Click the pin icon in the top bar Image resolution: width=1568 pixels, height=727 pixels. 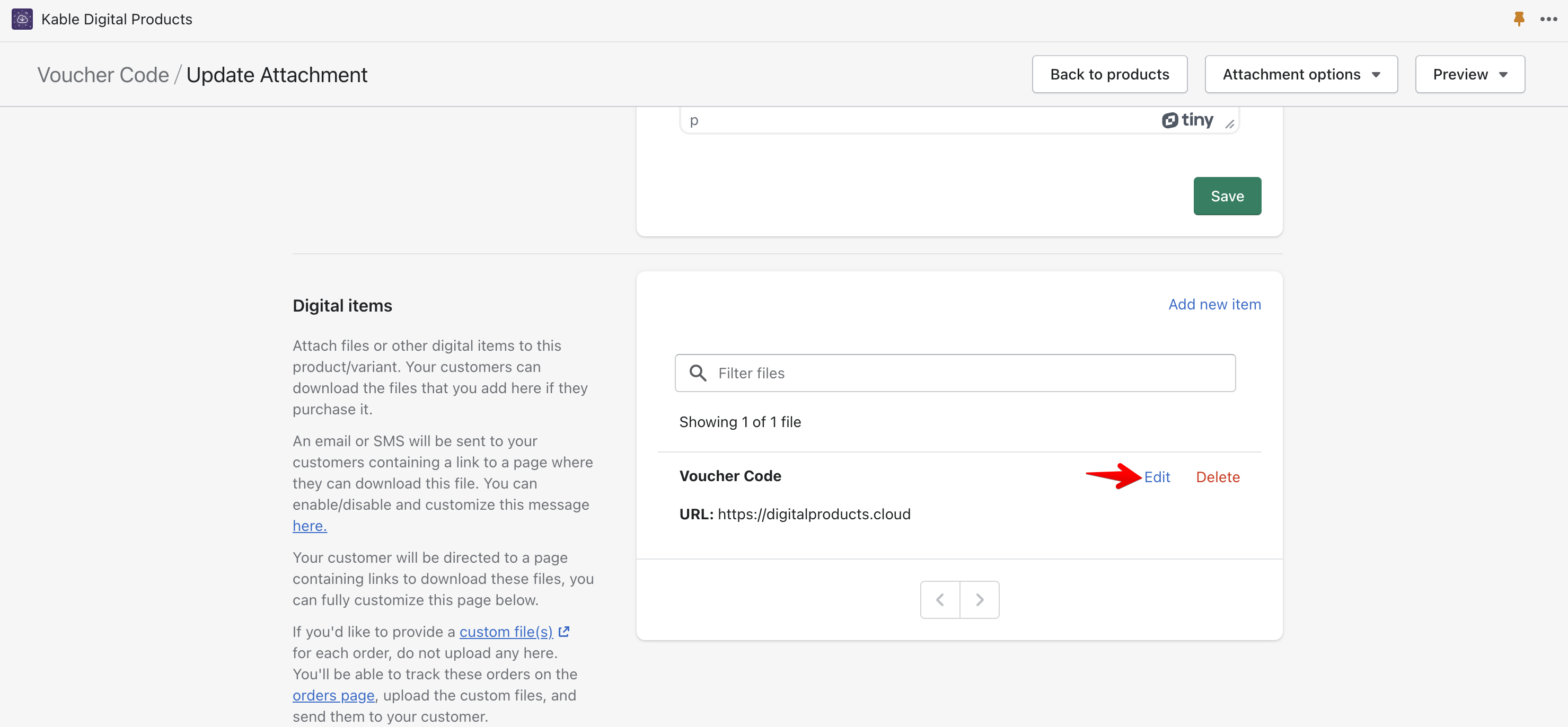coord(1518,19)
